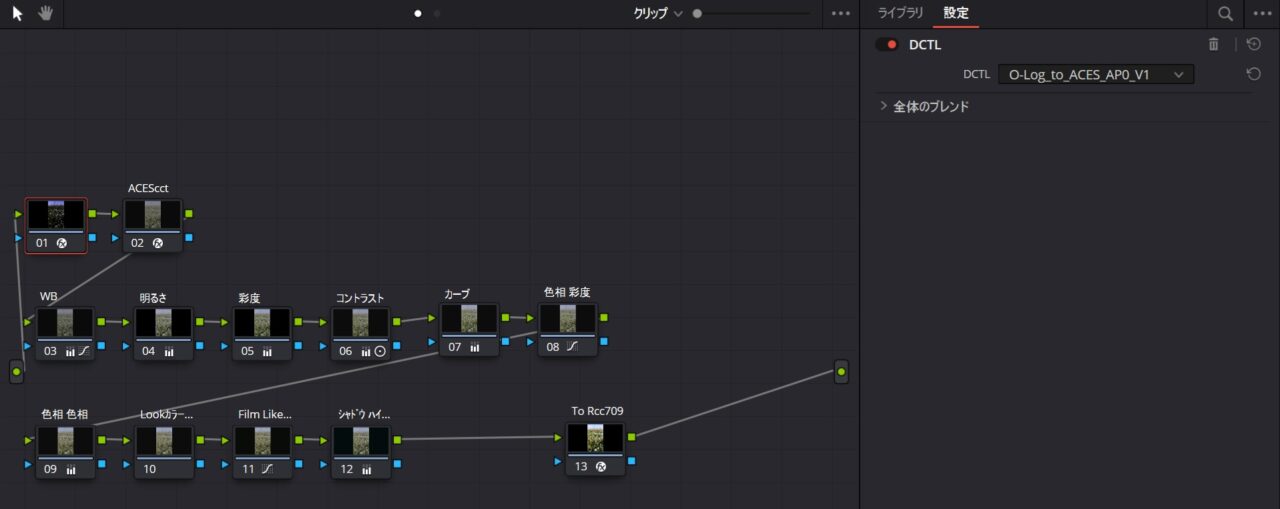Open the O-Log_to_ACES_AP0_V1 DCTL dropdown
1280x509 pixels.
(1095, 74)
